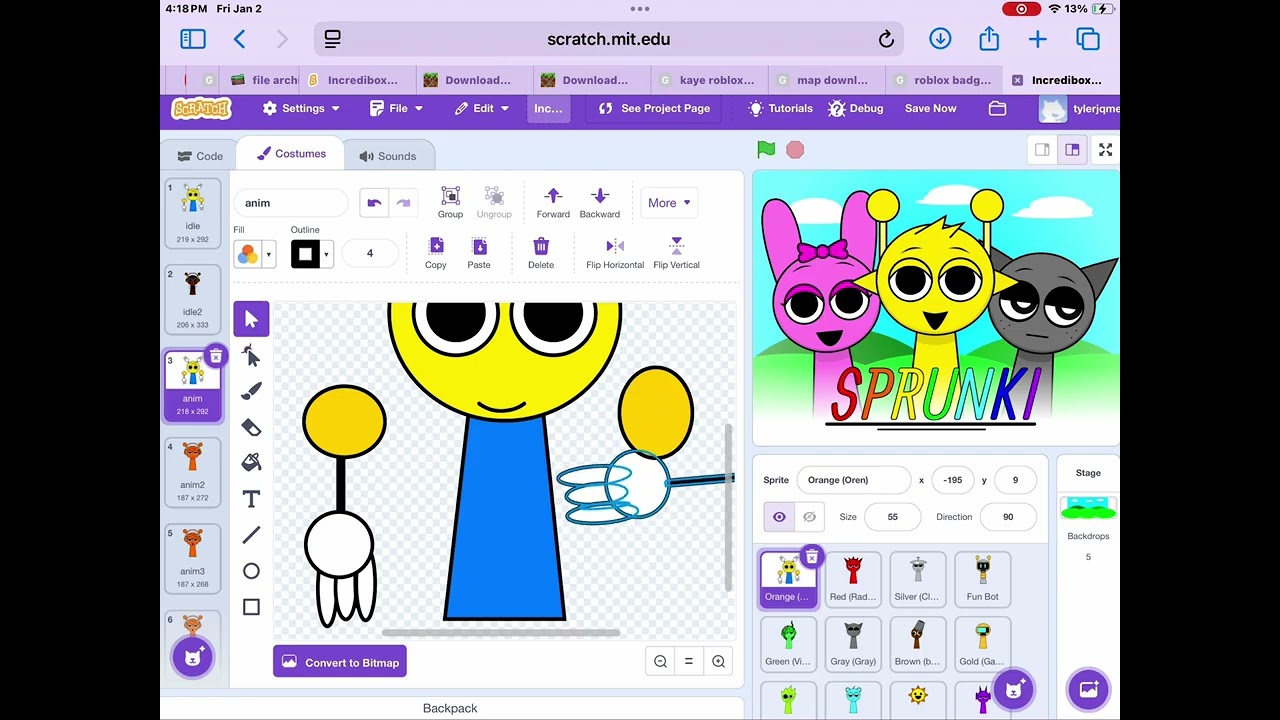The height and width of the screenshot is (720, 1280).
Task: Click the Undo arrow
Action: pyautogui.click(x=374, y=203)
